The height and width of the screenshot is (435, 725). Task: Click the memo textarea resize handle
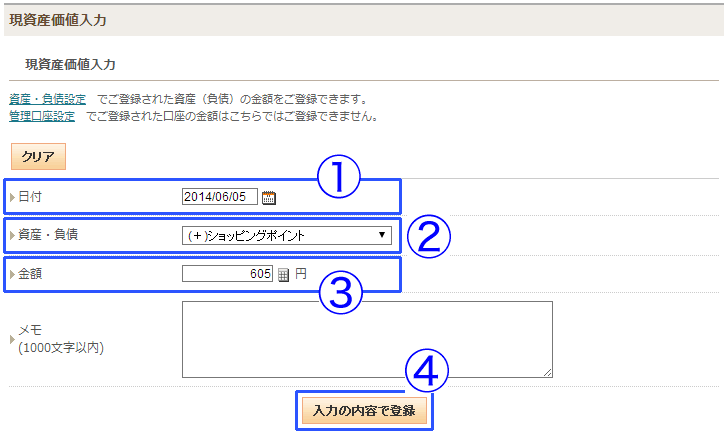click(547, 373)
